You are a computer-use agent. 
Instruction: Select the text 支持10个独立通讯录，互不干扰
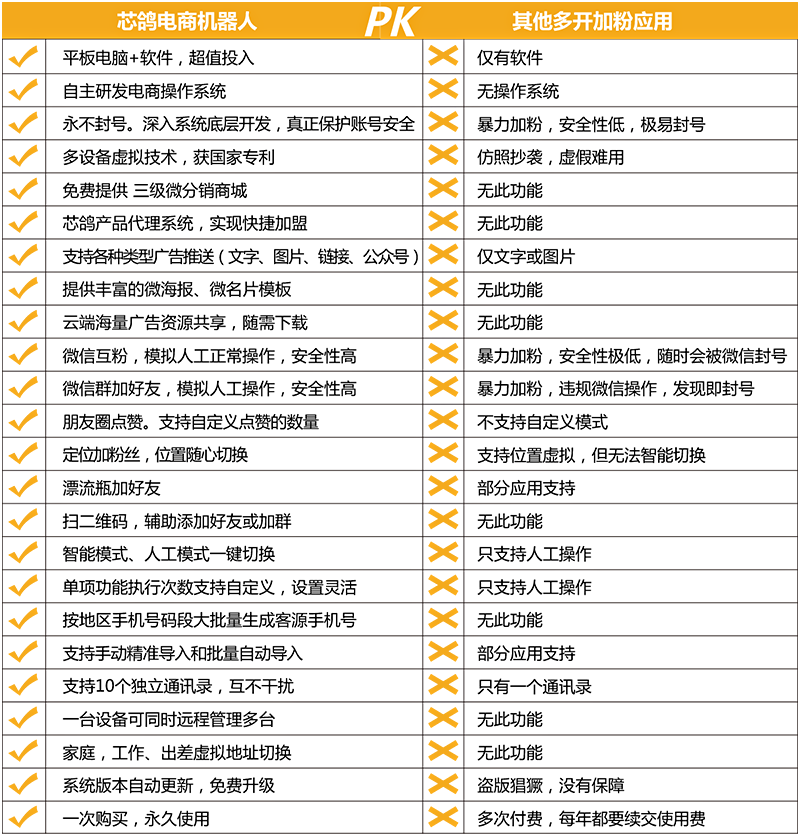178,686
